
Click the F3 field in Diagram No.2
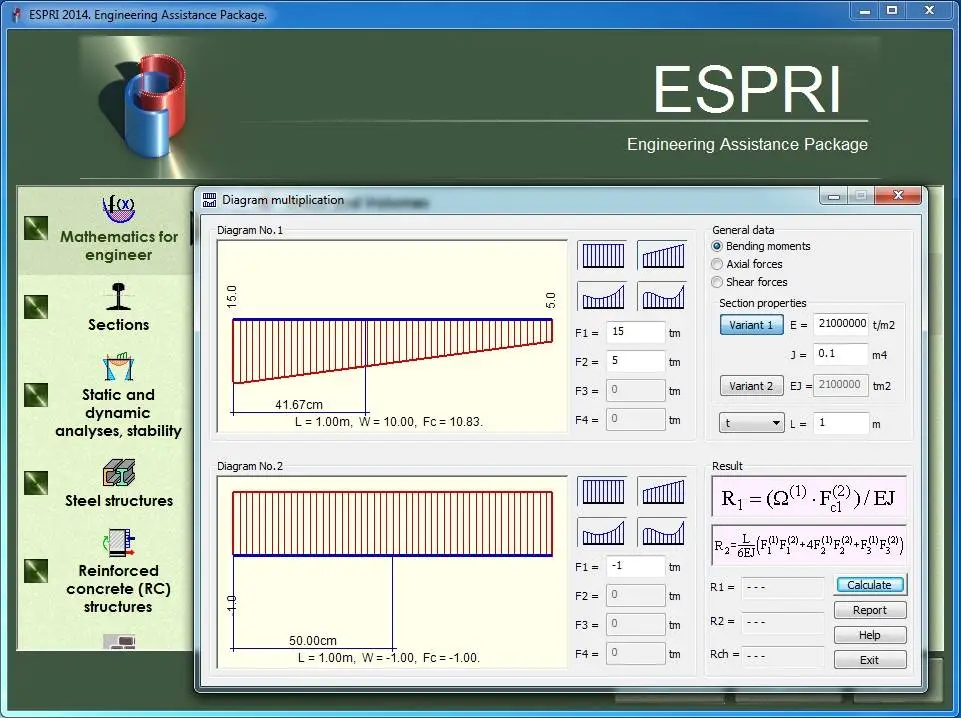pyautogui.click(x=636, y=624)
